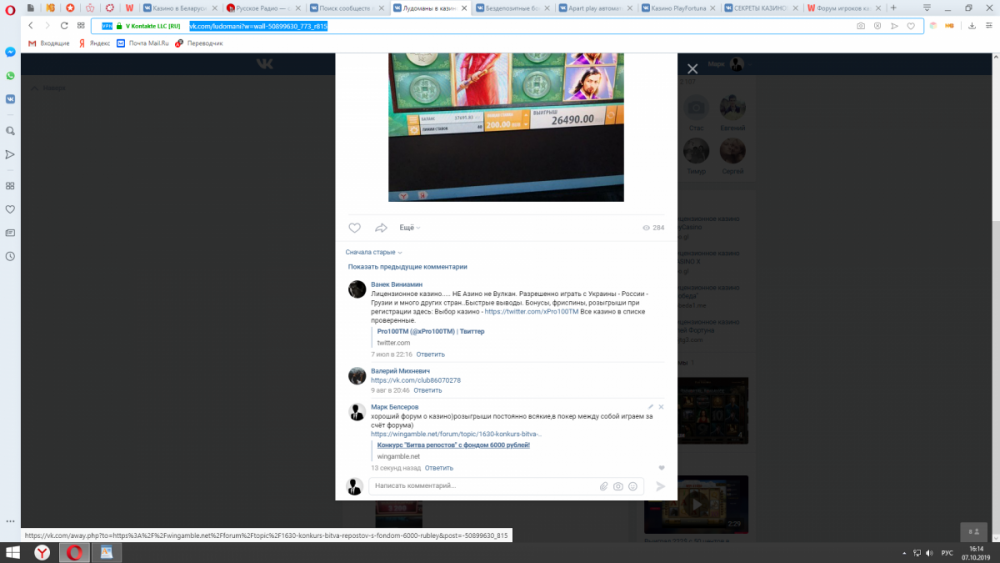Image resolution: width=1000 pixels, height=563 pixels.
Task: Open the twitter.com/xPro100TM link
Action: tap(531, 312)
